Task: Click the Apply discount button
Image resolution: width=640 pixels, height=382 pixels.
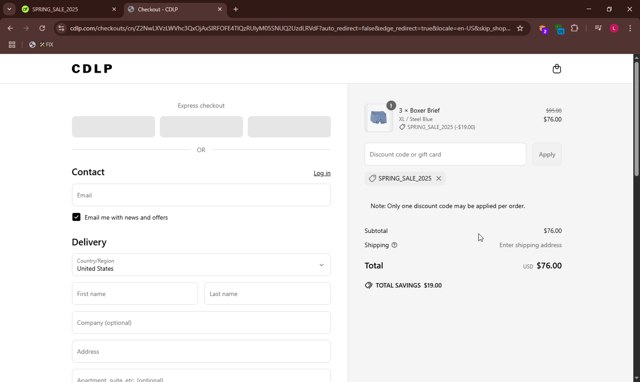Action: pyautogui.click(x=547, y=154)
